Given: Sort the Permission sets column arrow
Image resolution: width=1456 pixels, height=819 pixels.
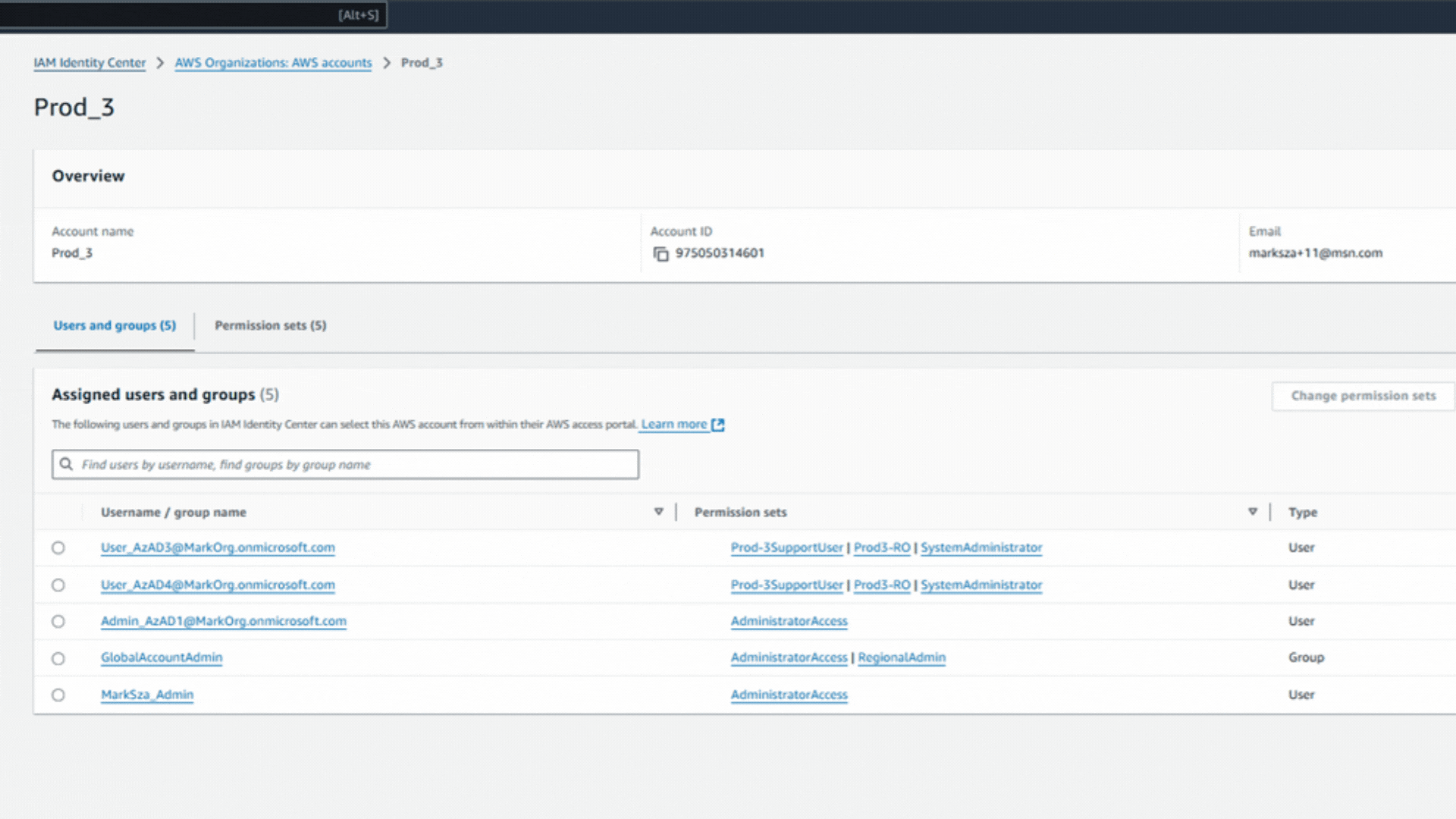Looking at the screenshot, I should tap(1252, 512).
